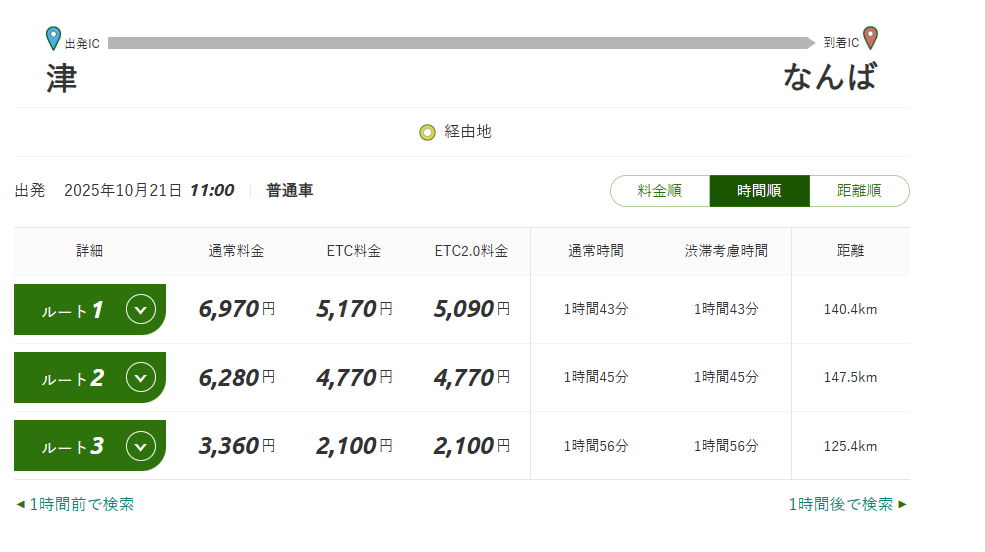This screenshot has width=985, height=552.
Task: Click the 経由地 waypoint label
Action: 468,132
